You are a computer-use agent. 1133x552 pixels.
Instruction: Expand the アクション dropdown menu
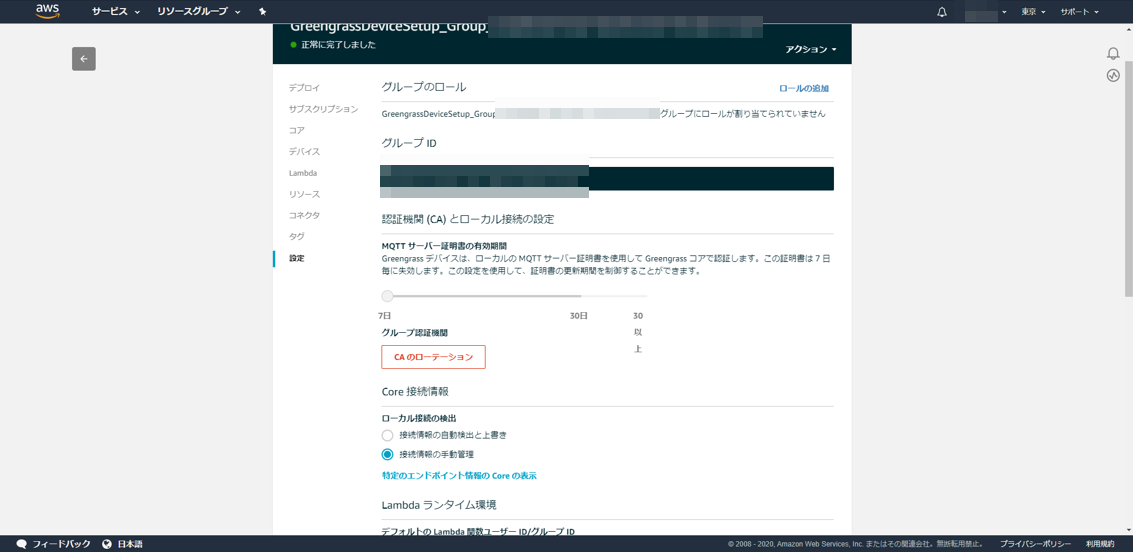[811, 49]
